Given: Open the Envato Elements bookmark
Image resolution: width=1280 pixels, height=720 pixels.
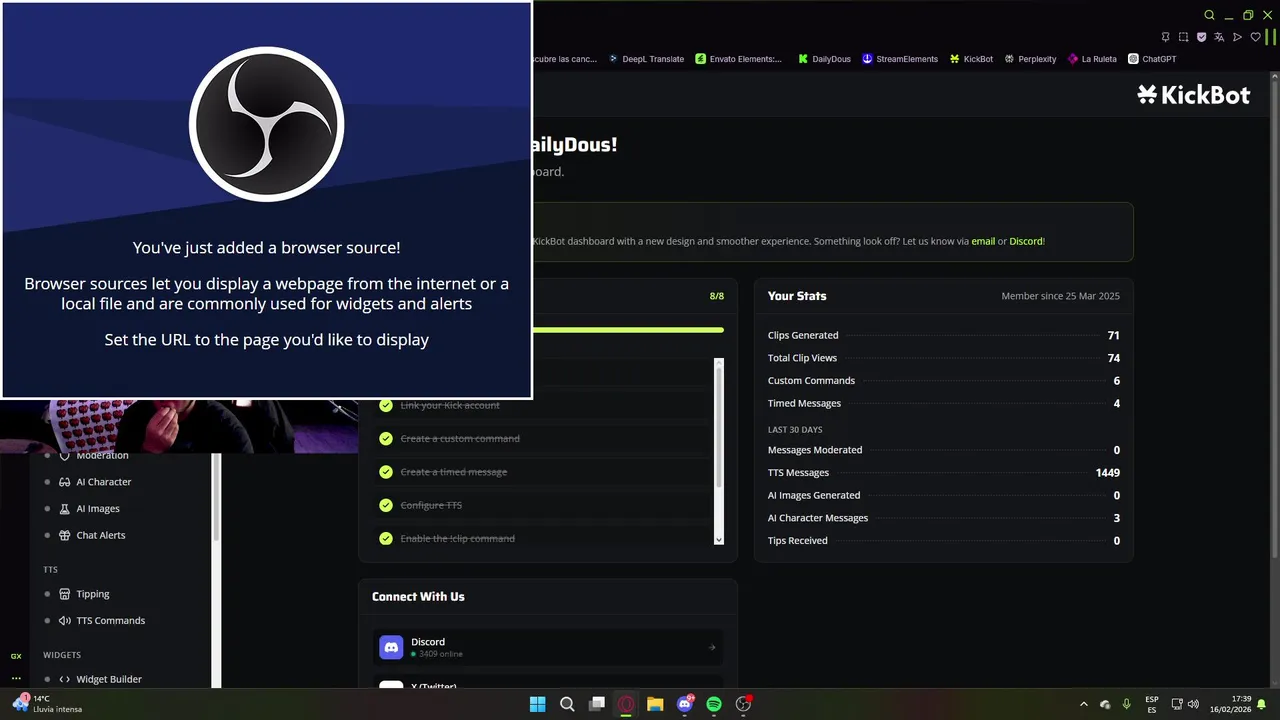Looking at the screenshot, I should point(739,59).
